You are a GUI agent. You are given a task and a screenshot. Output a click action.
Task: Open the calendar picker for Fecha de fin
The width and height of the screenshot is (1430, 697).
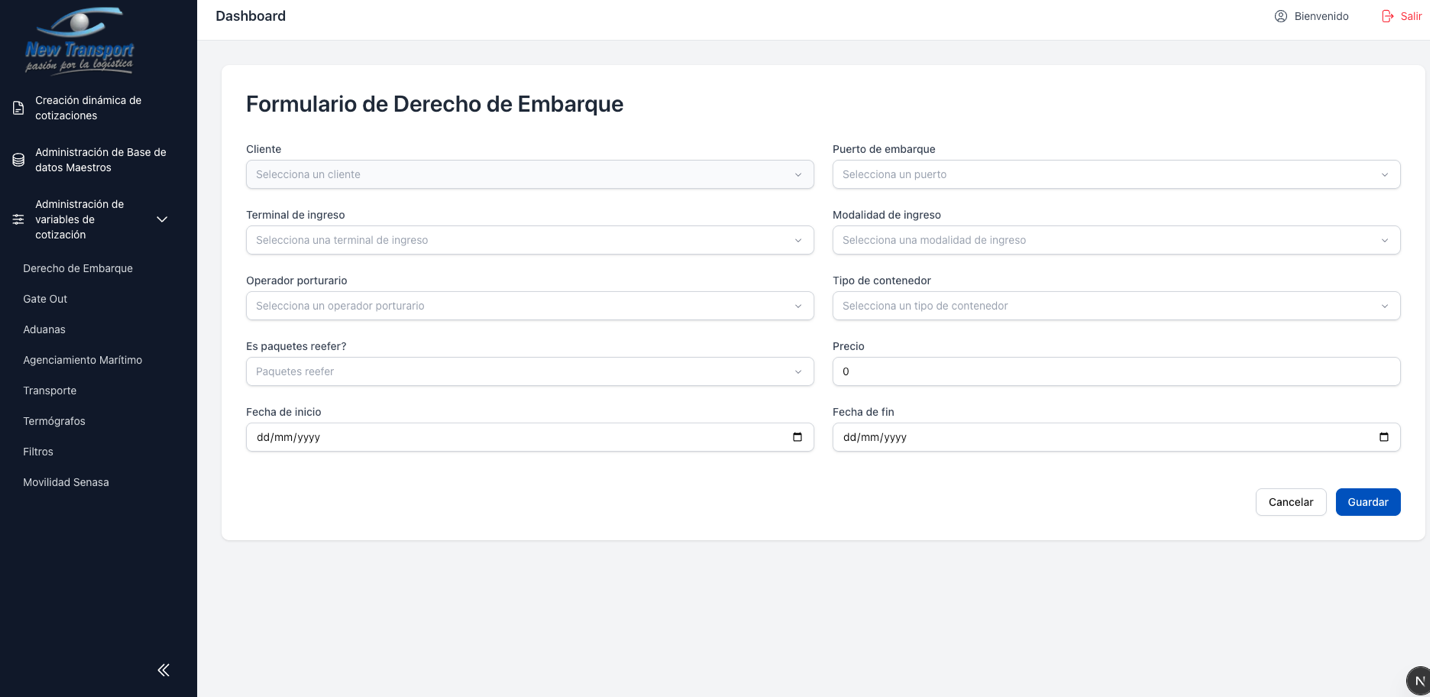1383,437
